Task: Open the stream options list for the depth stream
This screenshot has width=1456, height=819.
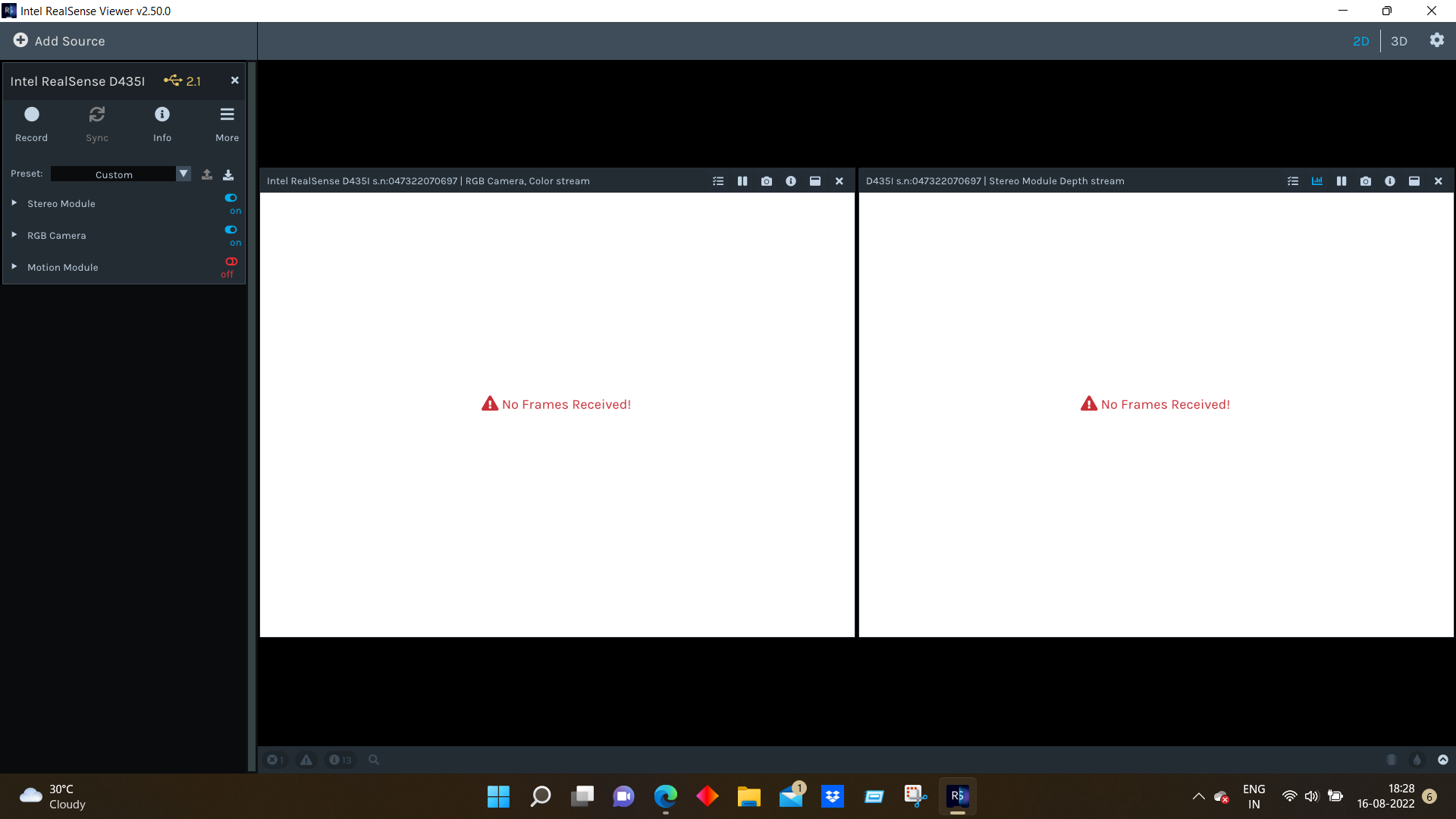Action: pyautogui.click(x=1293, y=181)
